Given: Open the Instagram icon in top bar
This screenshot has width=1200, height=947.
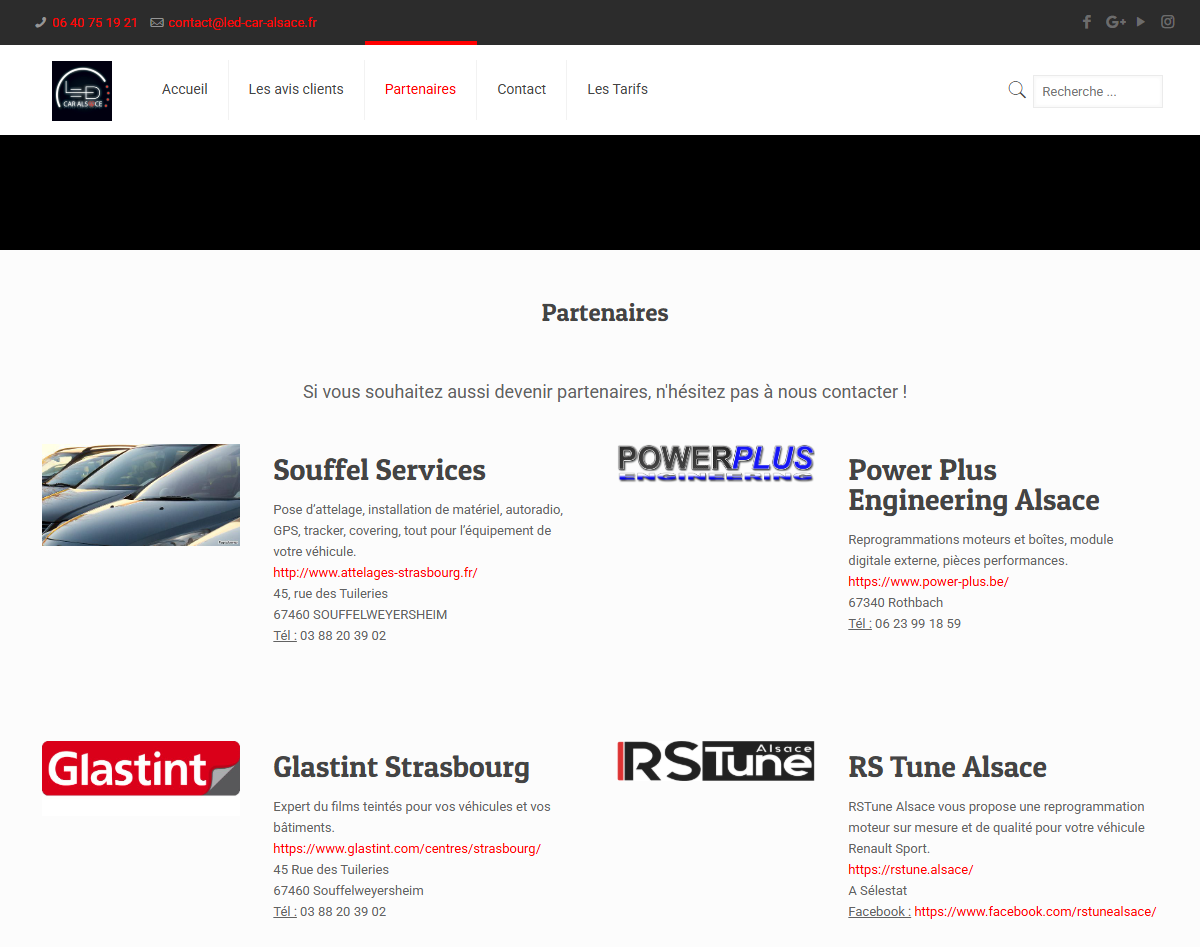Looking at the screenshot, I should click(x=1167, y=22).
